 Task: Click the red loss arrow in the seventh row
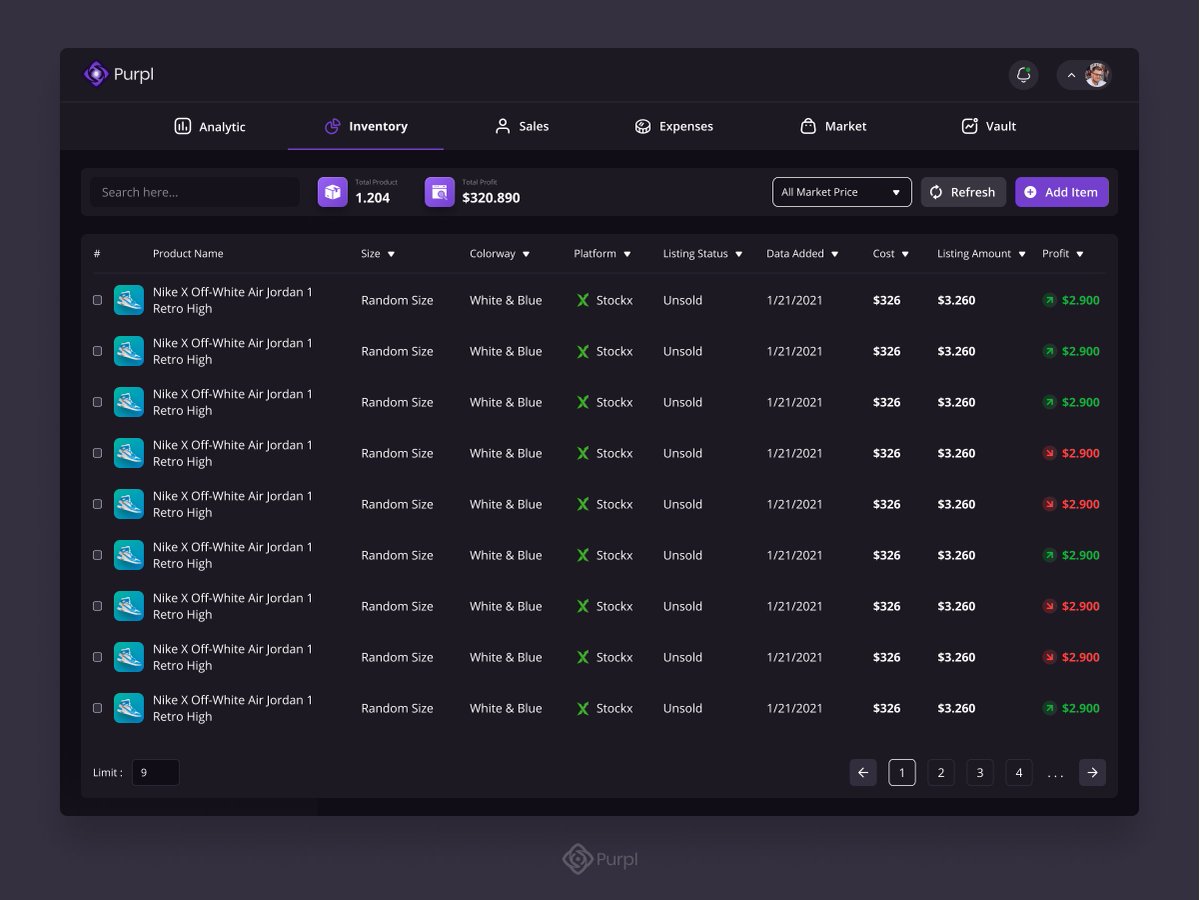point(1049,606)
